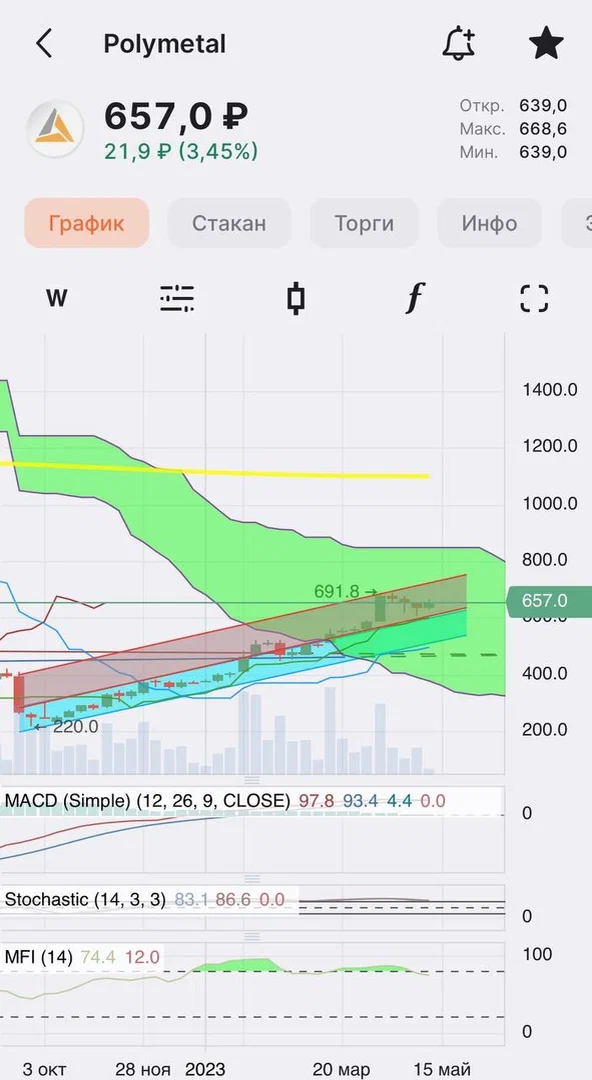Change chart type via candlestick icon
The image size is (592, 1080).
click(296, 299)
